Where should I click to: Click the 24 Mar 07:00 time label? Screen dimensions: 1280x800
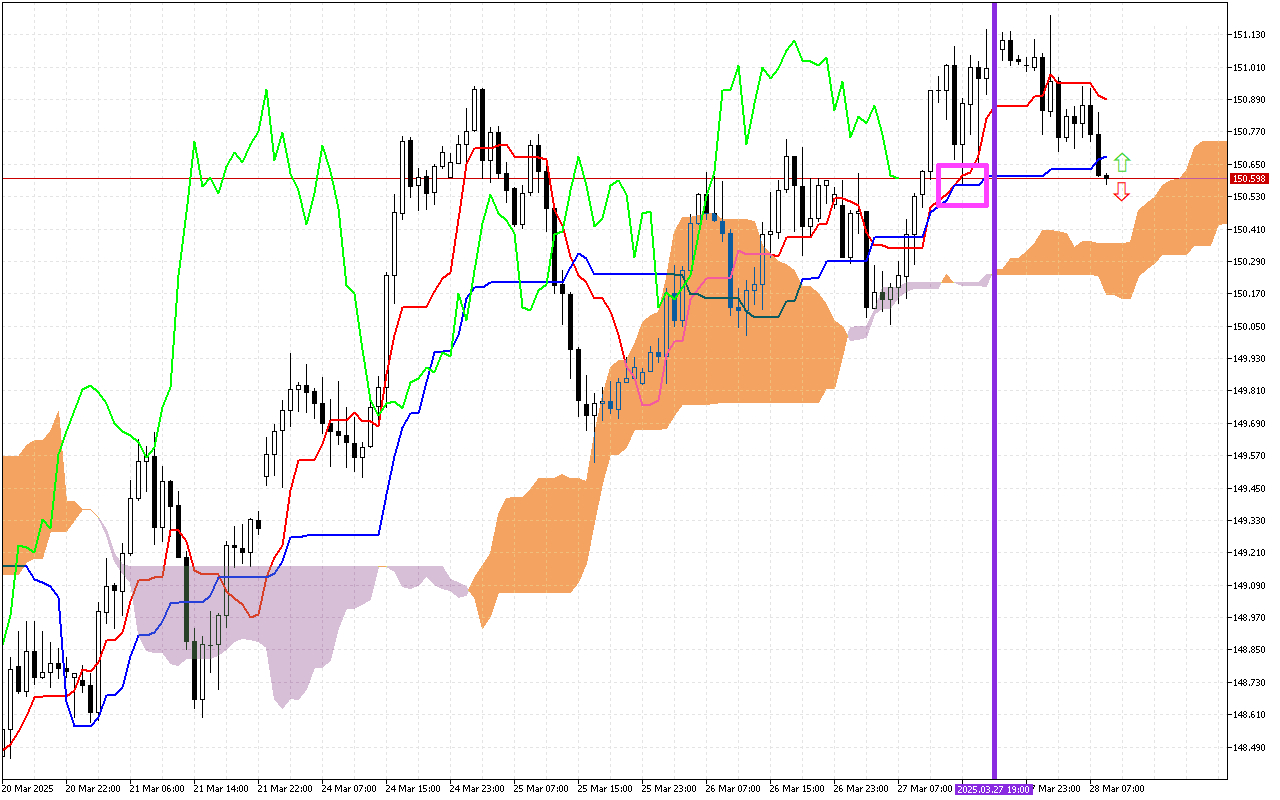click(x=351, y=789)
